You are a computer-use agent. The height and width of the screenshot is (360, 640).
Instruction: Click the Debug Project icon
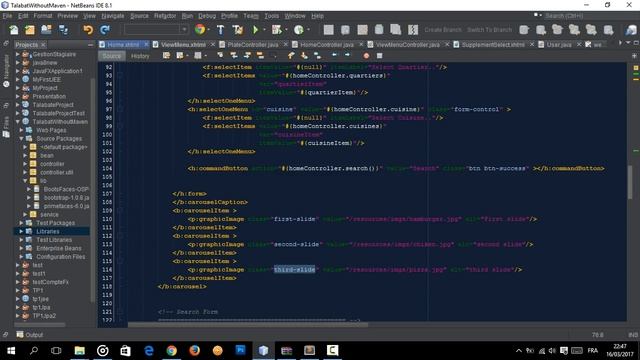[x=277, y=30]
